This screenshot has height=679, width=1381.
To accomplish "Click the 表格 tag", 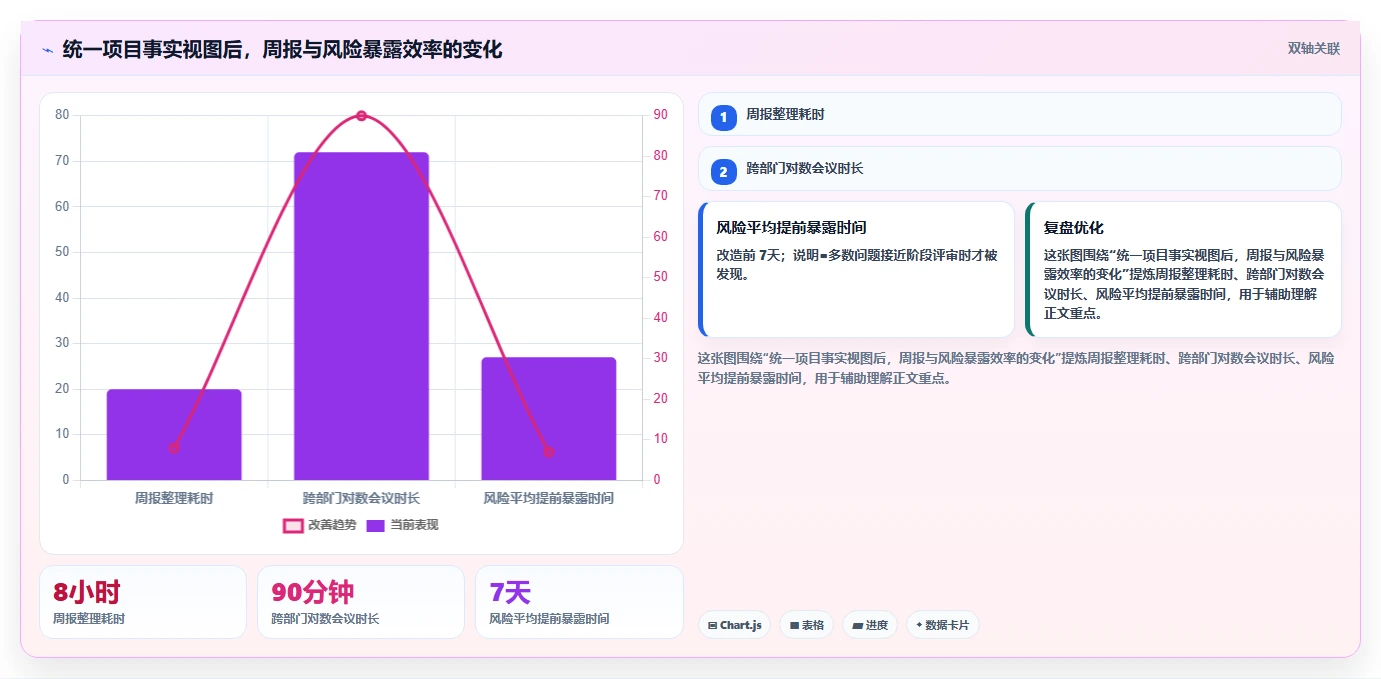I will [x=807, y=625].
